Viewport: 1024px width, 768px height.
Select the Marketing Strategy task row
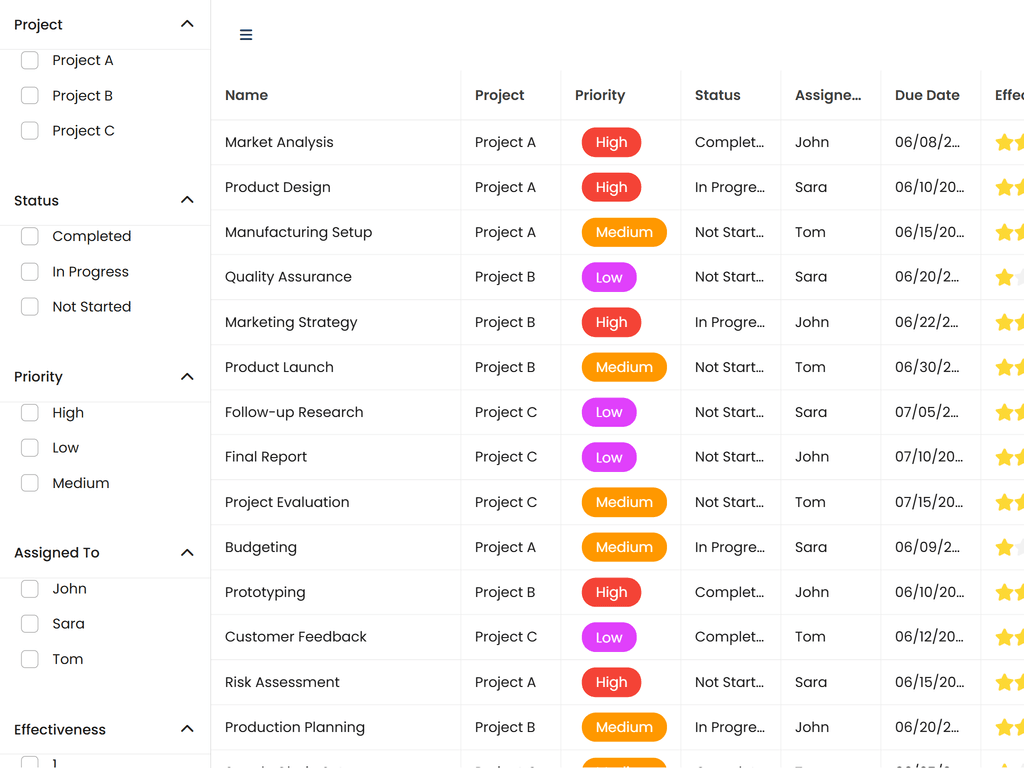pyautogui.click(x=290, y=322)
